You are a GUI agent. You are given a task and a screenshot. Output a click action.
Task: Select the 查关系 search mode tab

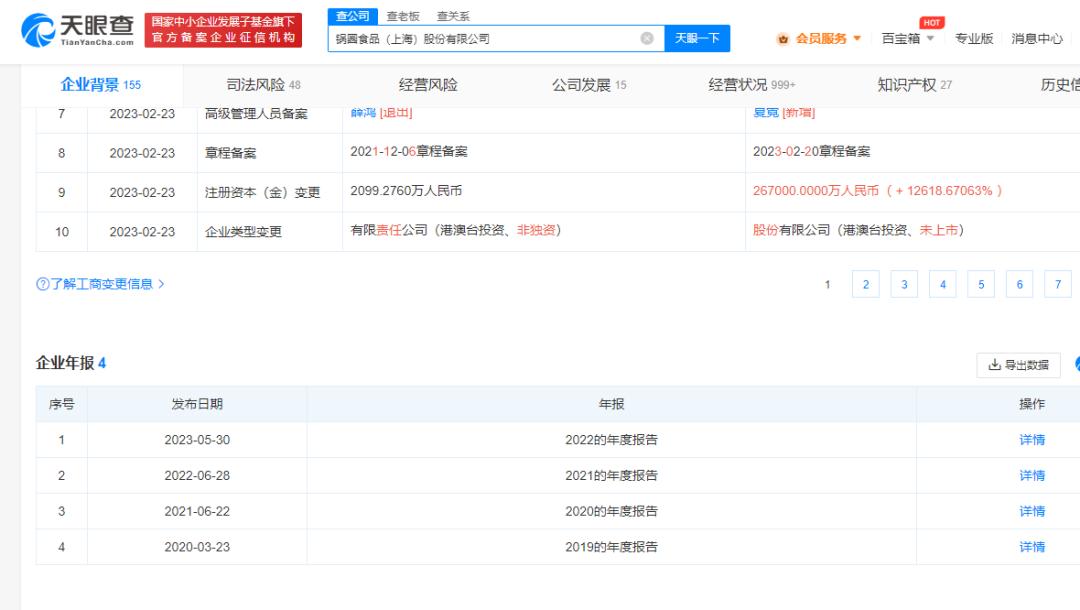pyautogui.click(x=453, y=16)
